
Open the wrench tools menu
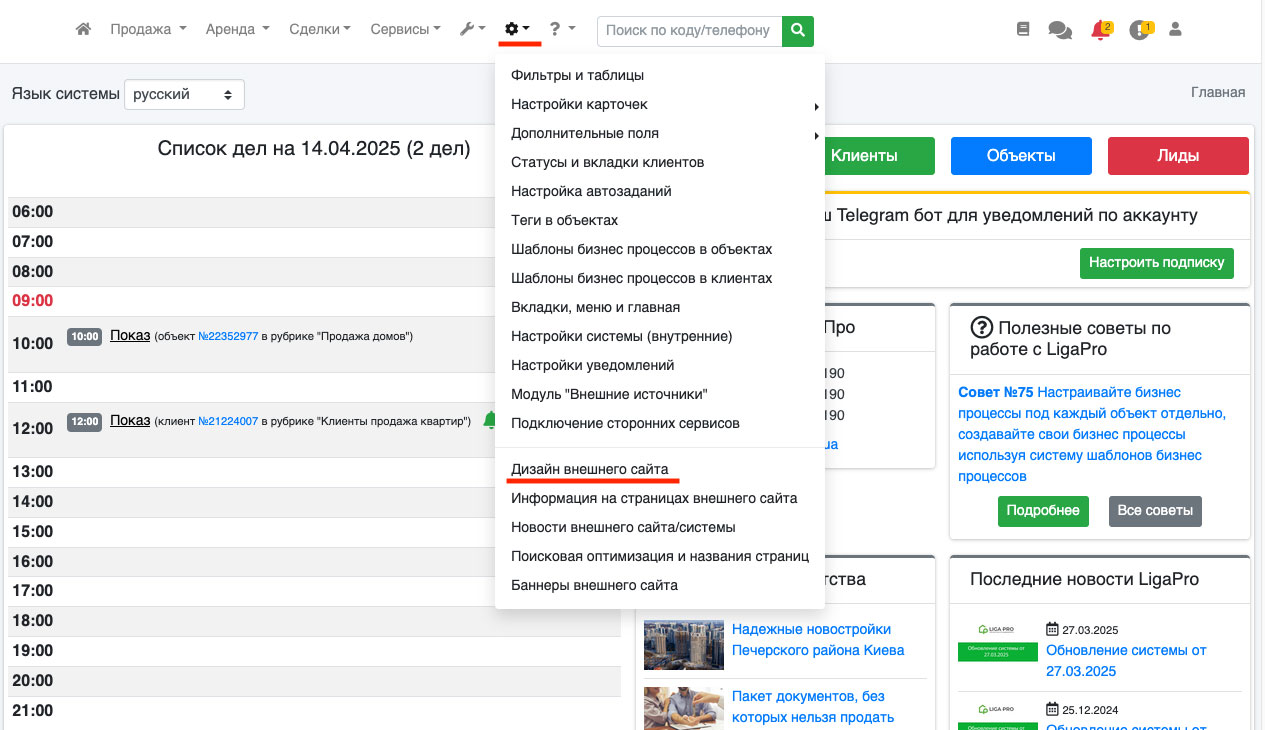click(472, 30)
